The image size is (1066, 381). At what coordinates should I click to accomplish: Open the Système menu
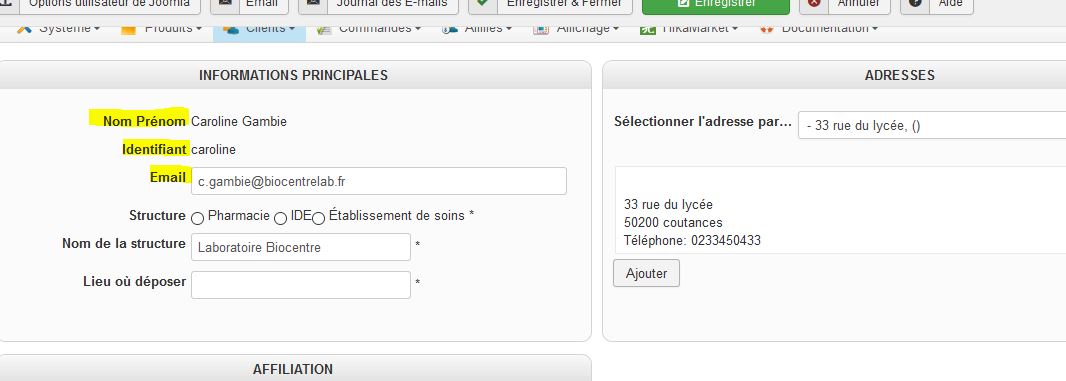point(58,29)
